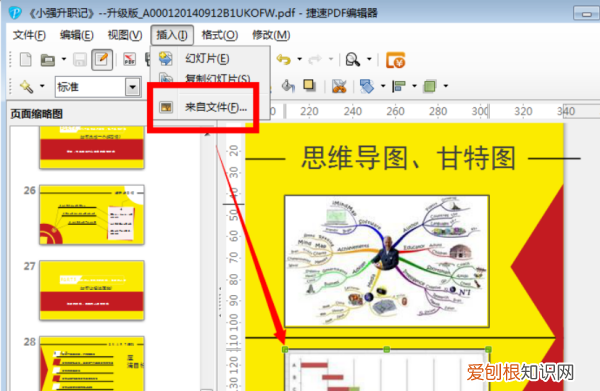Select 幻灯片(E) from Insert menu
600x391 pixels.
pos(210,59)
